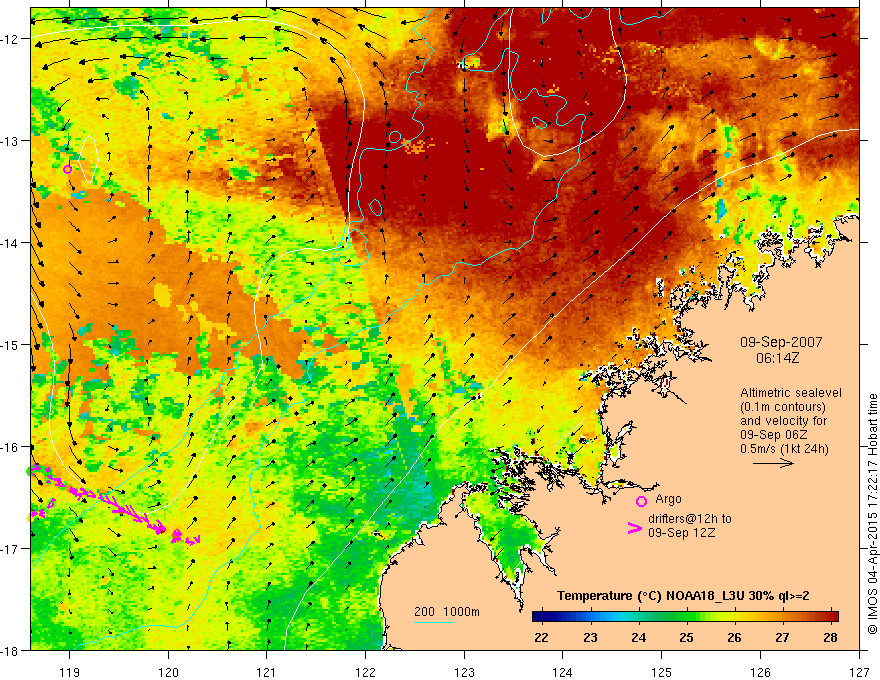Click the magenta drifter legend arrowhead
Viewport: 880px width, 680px height.
[x=634, y=528]
